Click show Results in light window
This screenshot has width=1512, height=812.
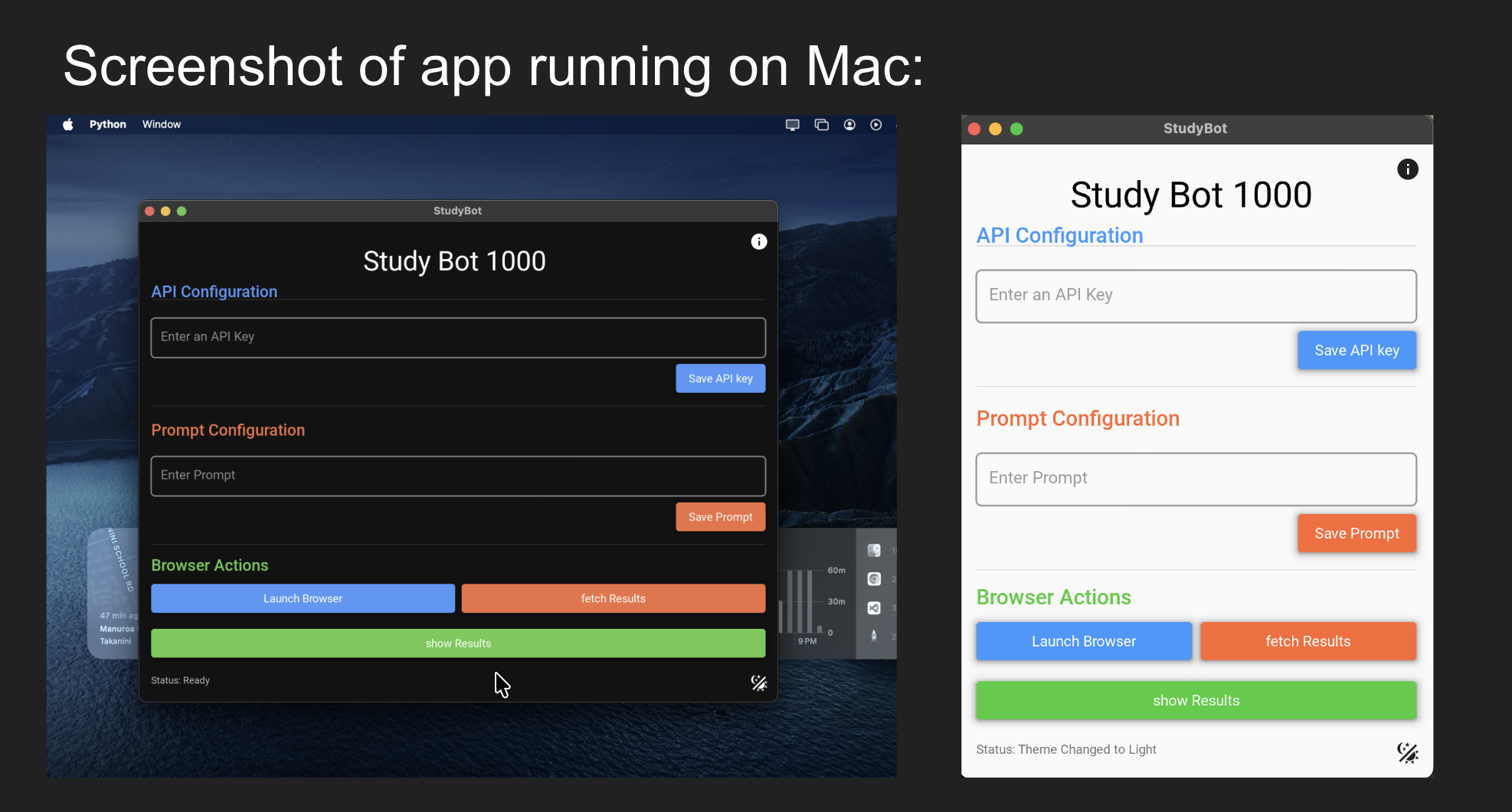[1196, 701]
